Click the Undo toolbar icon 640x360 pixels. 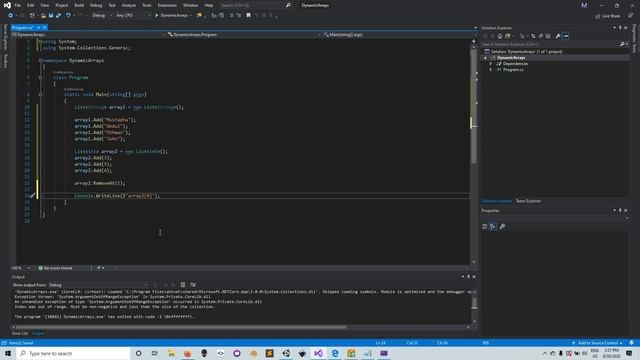coord(68,16)
